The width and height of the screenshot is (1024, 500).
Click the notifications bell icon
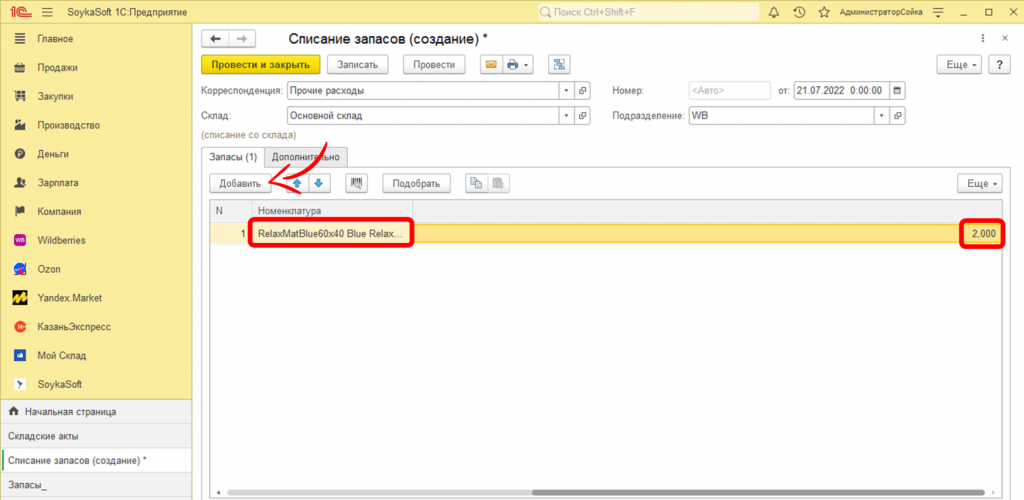[774, 12]
